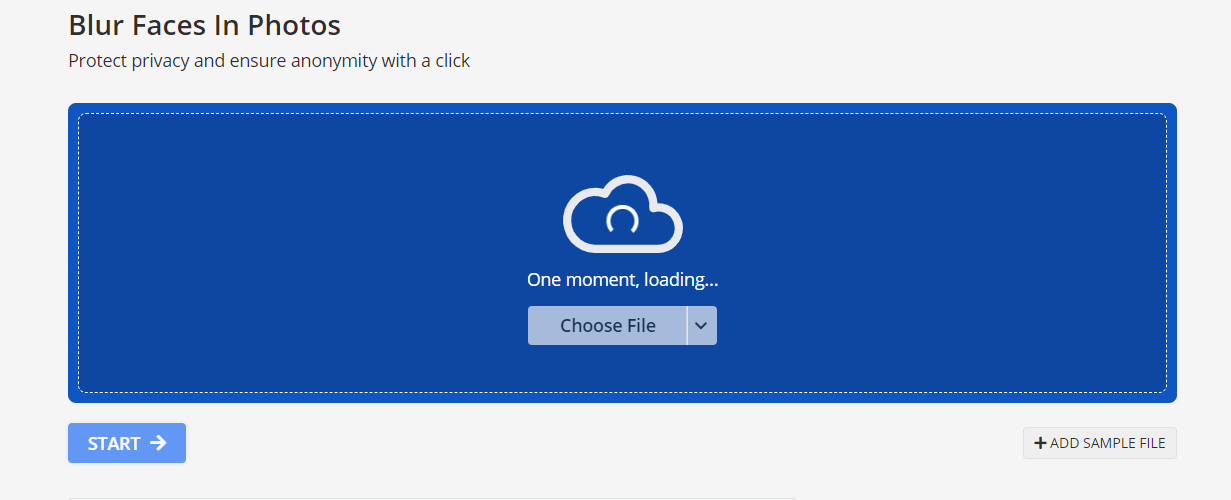Screen dimensions: 1231x500
Task: Click the "One moment, loading..." status text
Action: tap(622, 280)
